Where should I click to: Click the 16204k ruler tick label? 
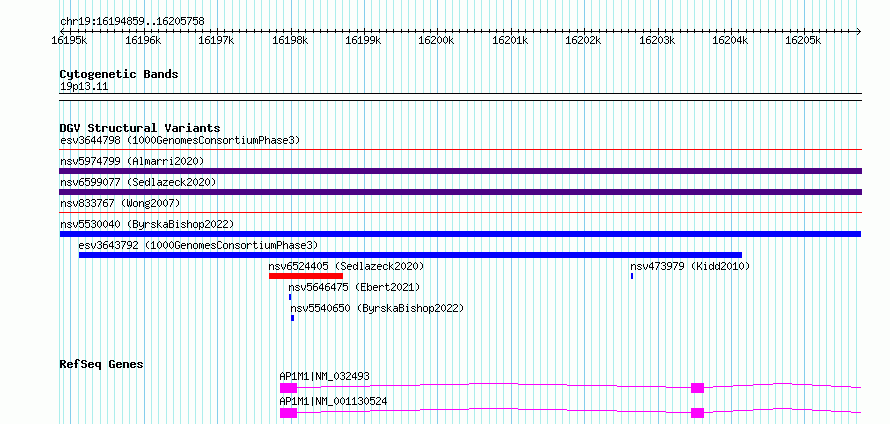(731, 40)
